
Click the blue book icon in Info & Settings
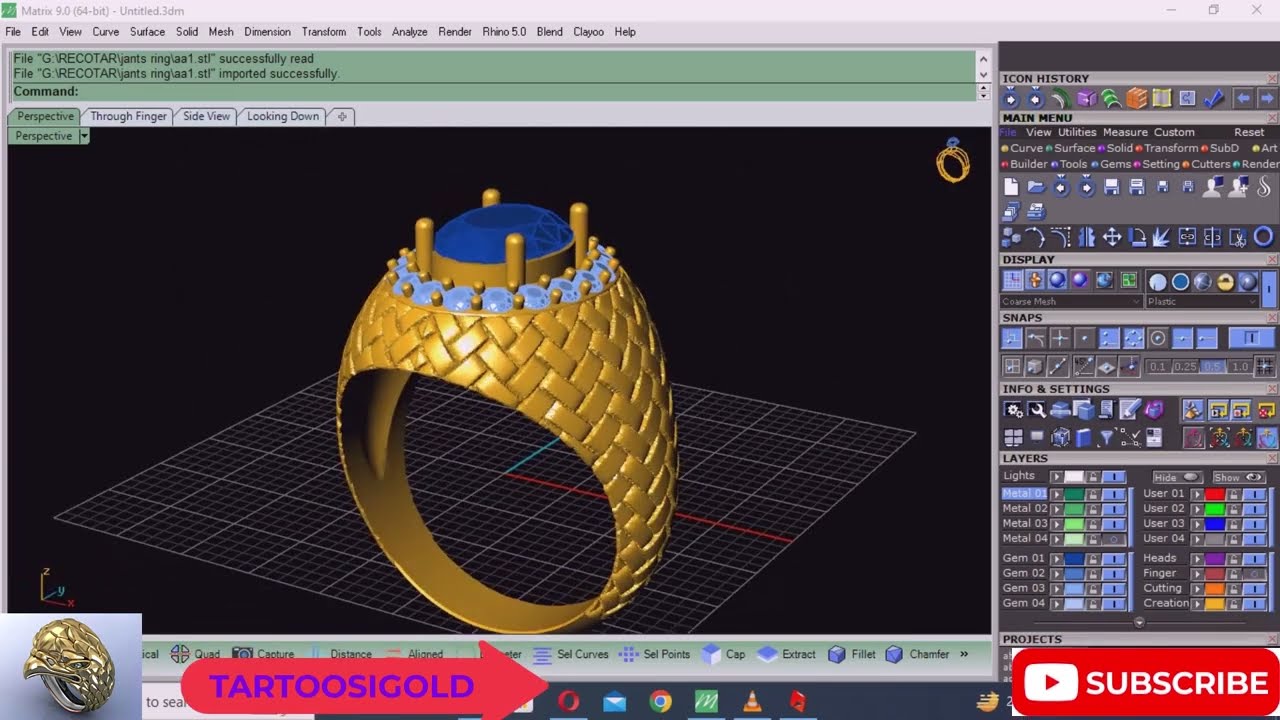click(1083, 437)
